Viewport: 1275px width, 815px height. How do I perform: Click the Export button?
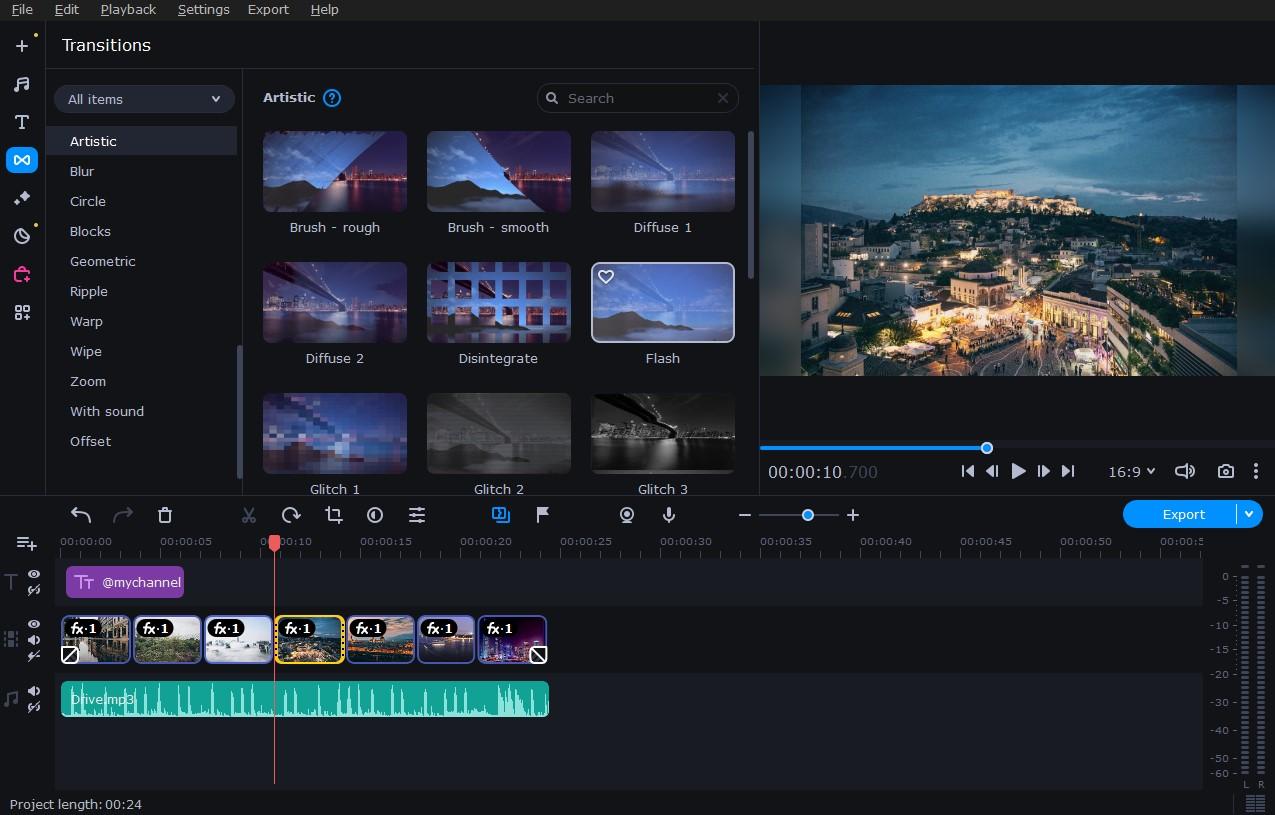point(1182,514)
